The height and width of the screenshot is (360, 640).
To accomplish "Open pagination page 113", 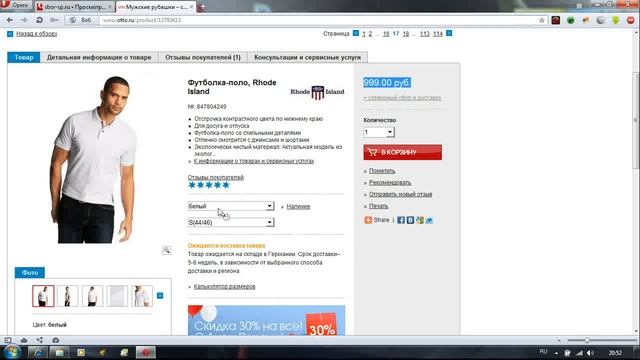I will click(424, 34).
